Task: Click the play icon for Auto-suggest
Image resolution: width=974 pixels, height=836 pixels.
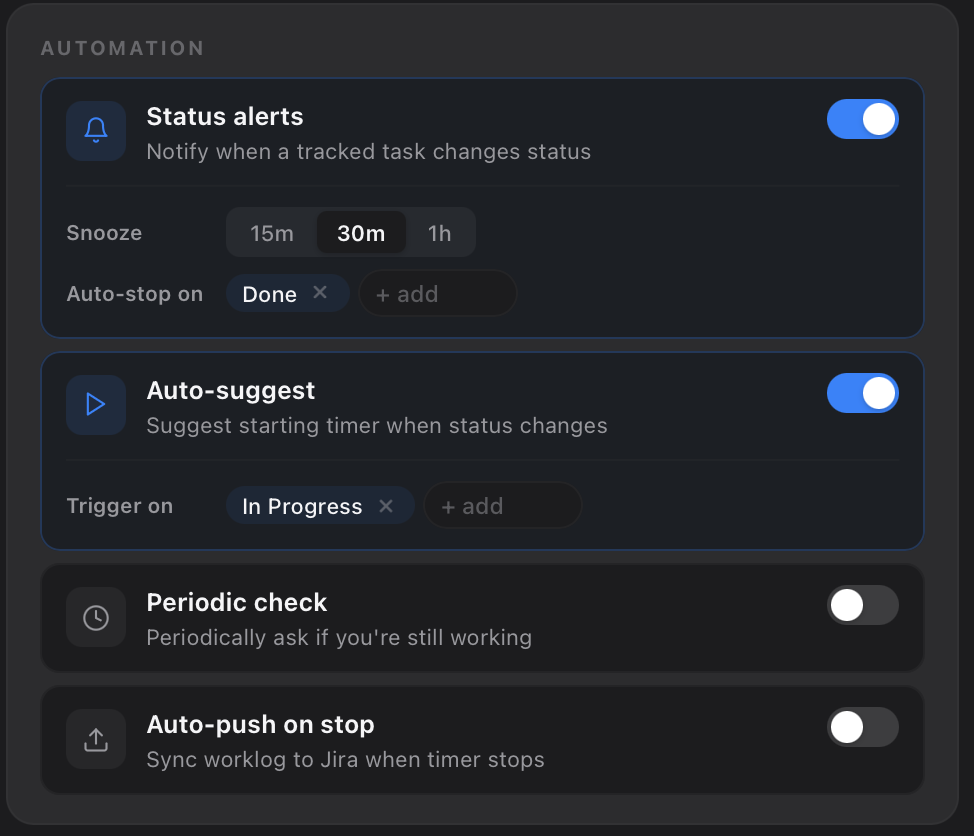Action: point(96,404)
